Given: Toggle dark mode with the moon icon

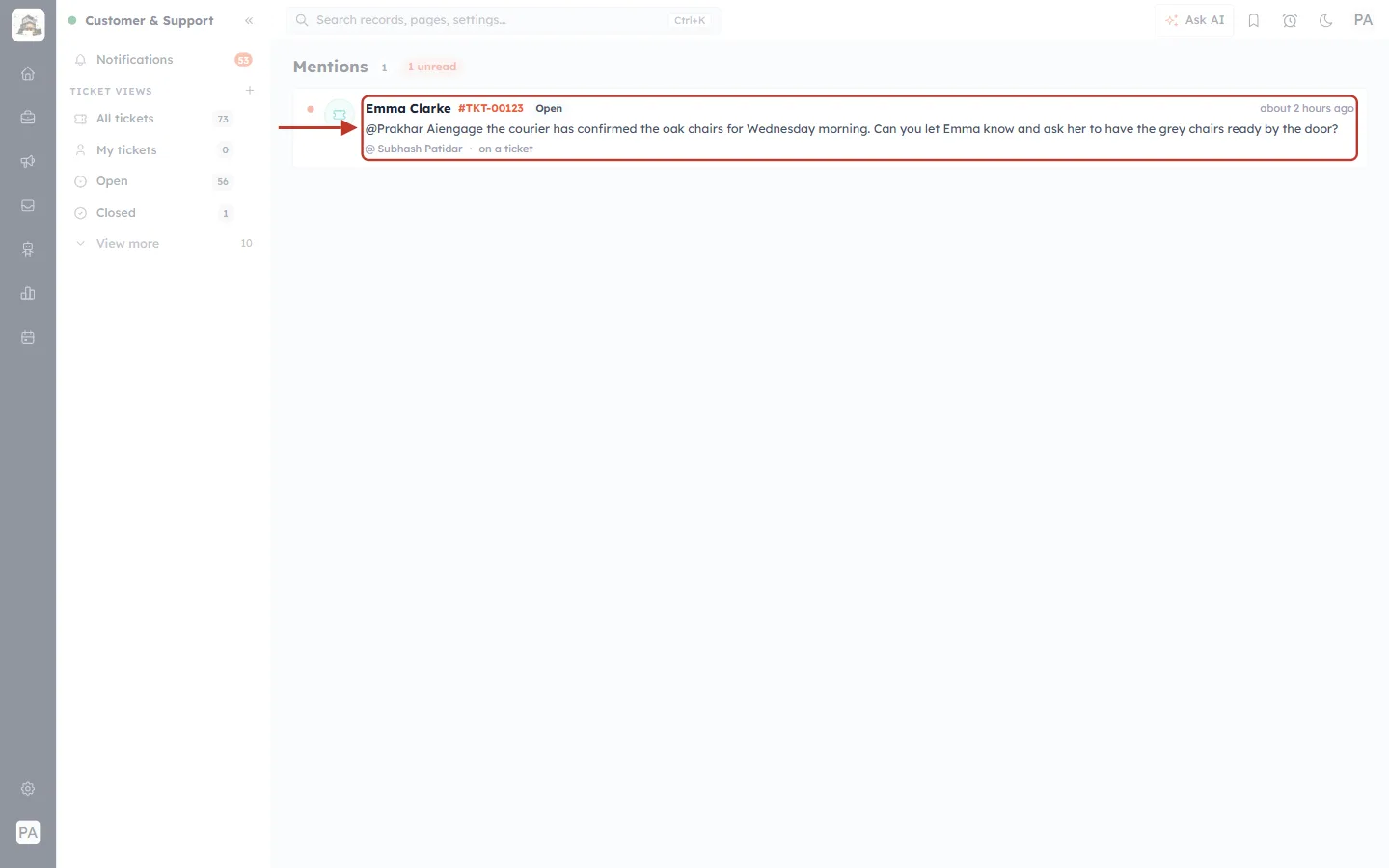Looking at the screenshot, I should [x=1326, y=20].
